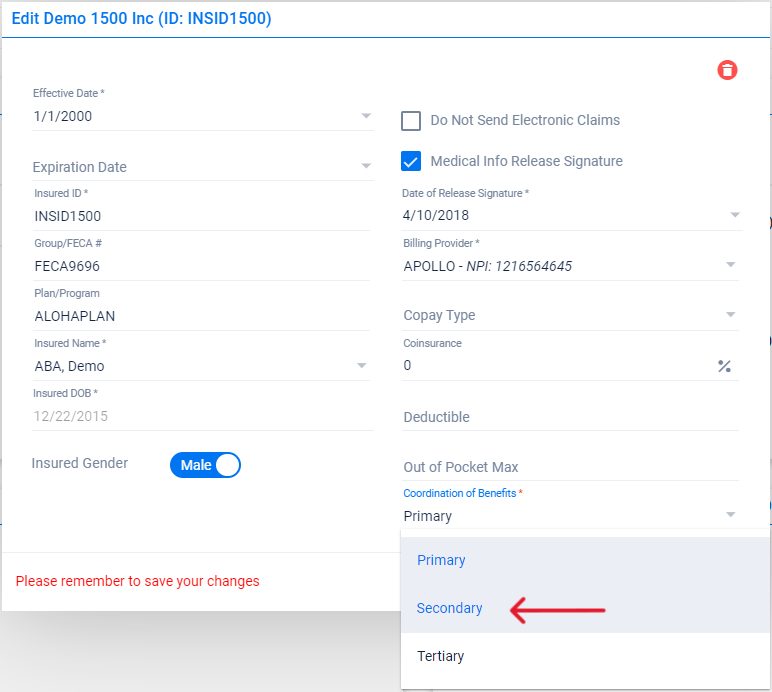The height and width of the screenshot is (692, 772).
Task: Click the Insured ID field
Action: pyautogui.click(x=201, y=216)
